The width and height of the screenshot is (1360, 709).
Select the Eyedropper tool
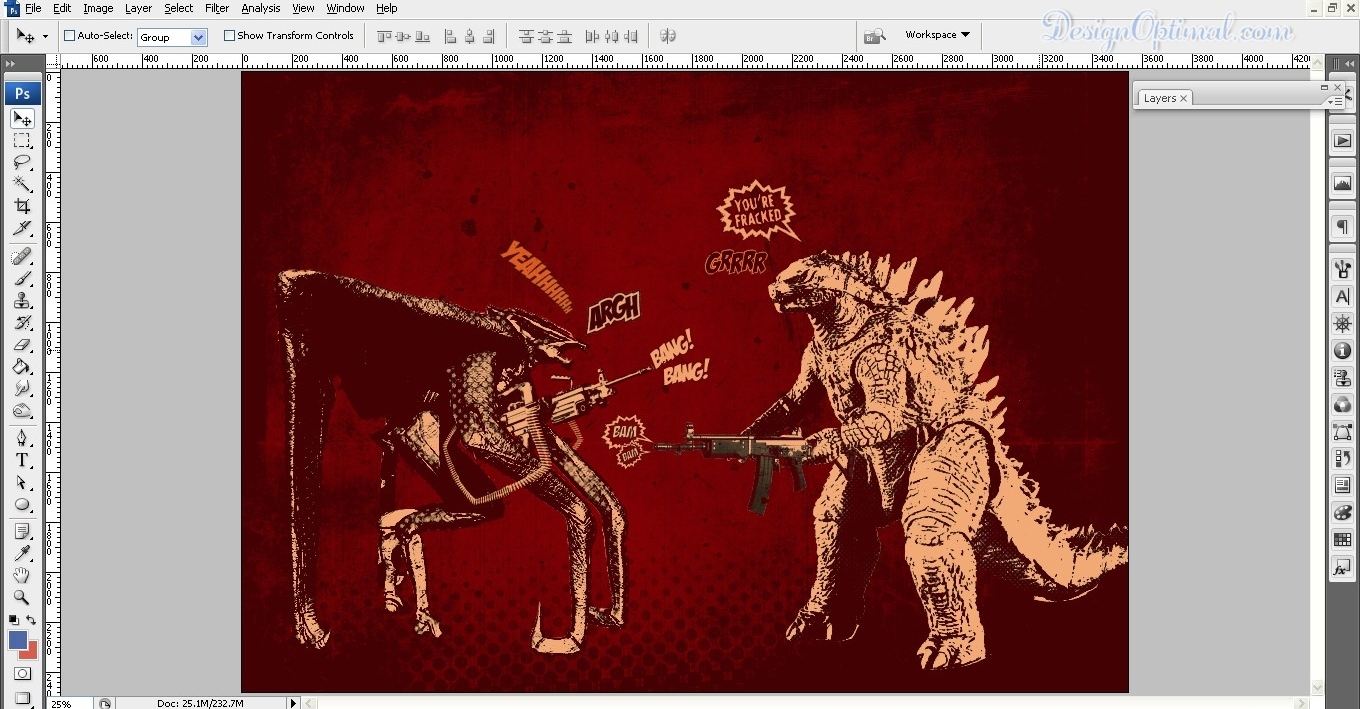pos(22,553)
